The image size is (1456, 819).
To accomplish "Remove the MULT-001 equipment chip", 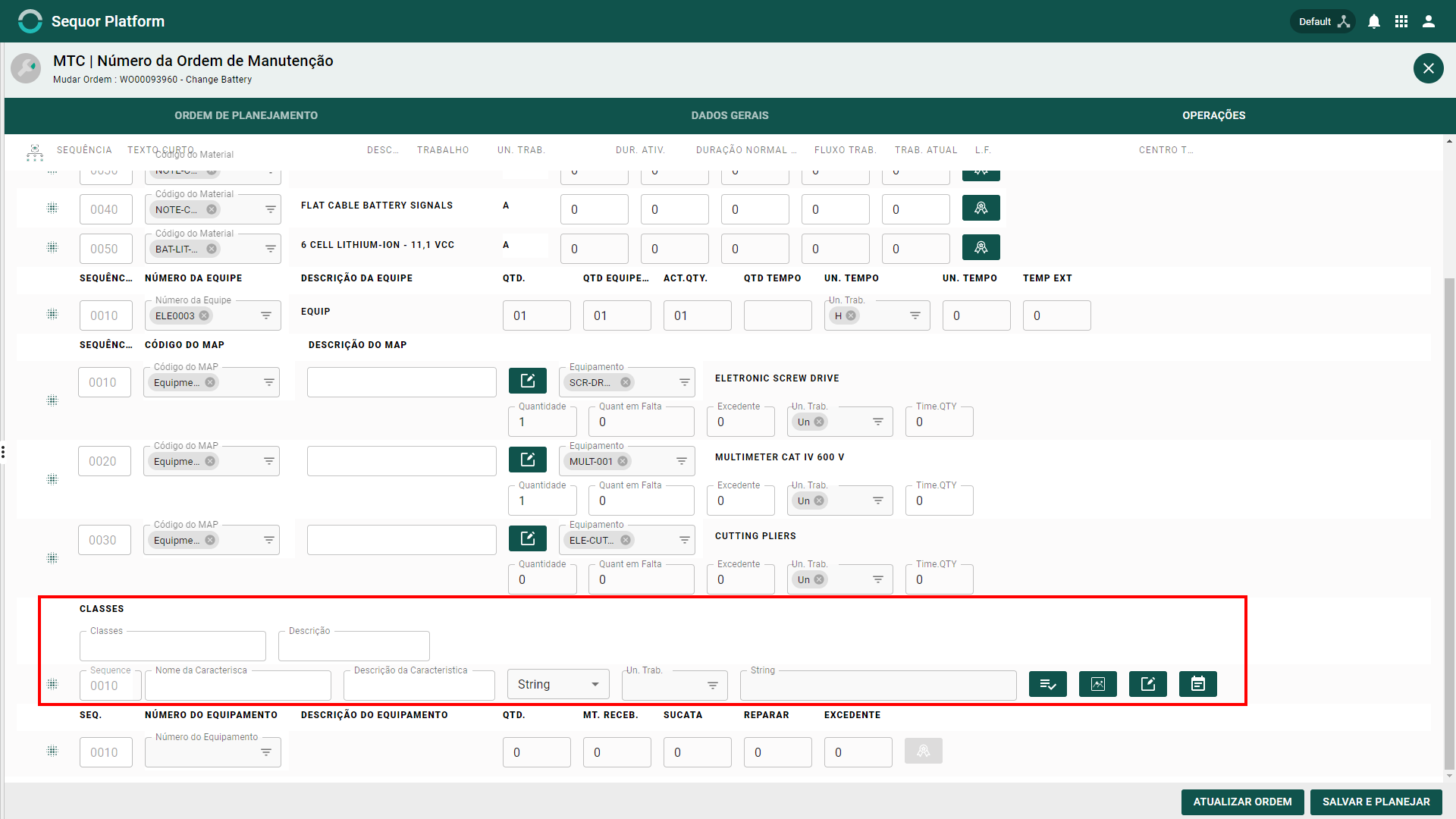I will 623,461.
